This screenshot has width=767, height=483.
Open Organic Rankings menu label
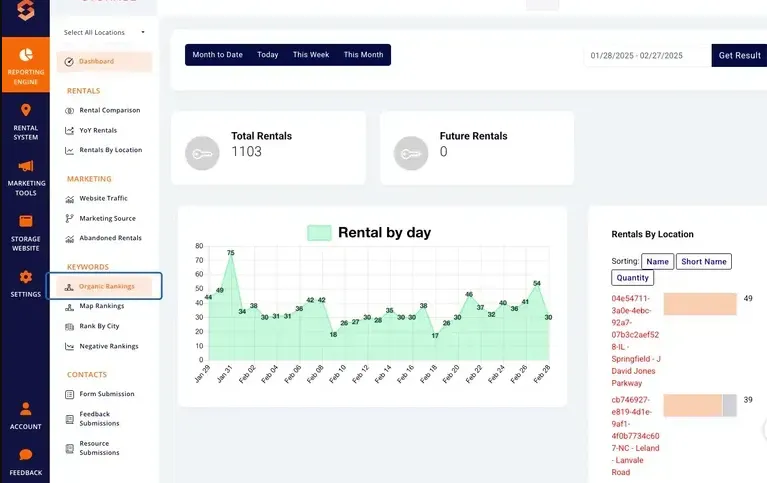click(x=107, y=286)
